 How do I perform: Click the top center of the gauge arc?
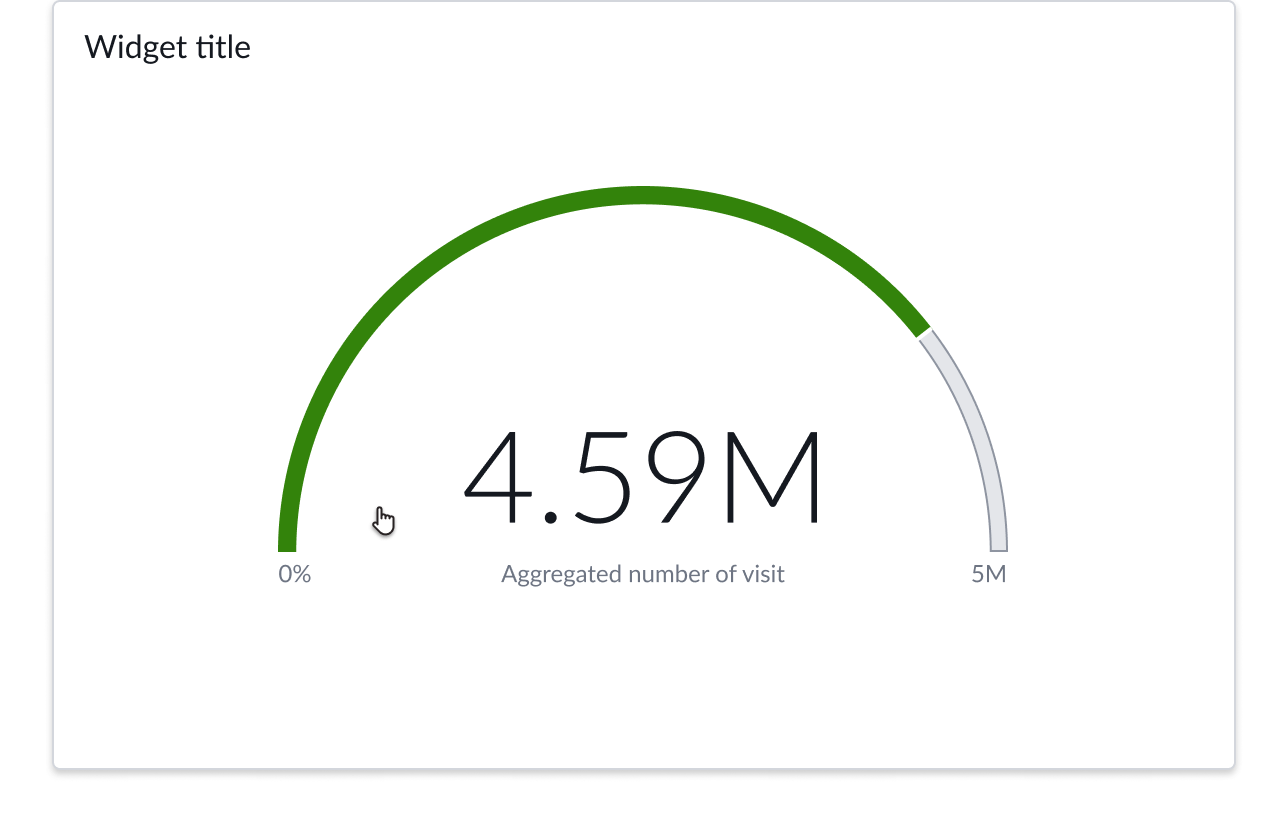tap(643, 196)
